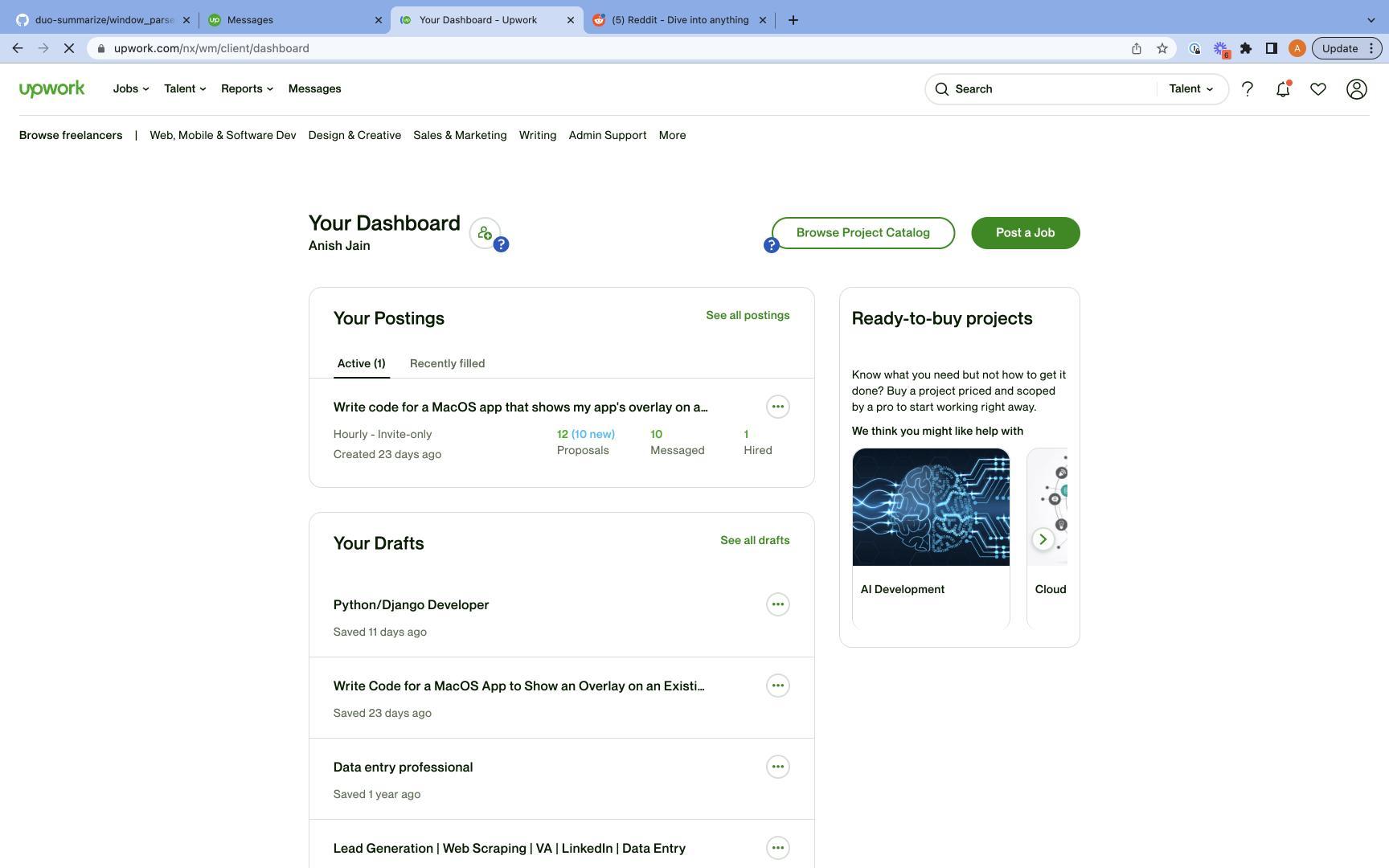Open the browser extensions puzzle icon
Screen dimensions: 1389x868
click(x=1246, y=48)
